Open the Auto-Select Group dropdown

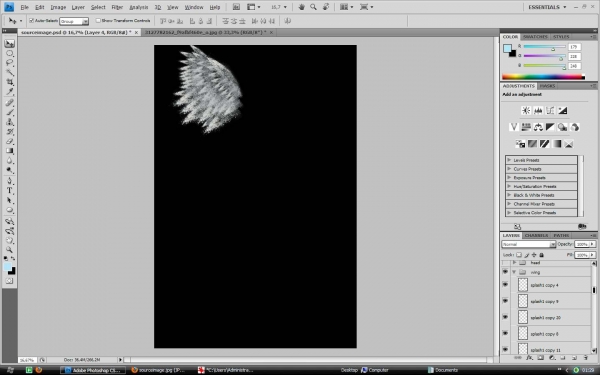[74, 21]
